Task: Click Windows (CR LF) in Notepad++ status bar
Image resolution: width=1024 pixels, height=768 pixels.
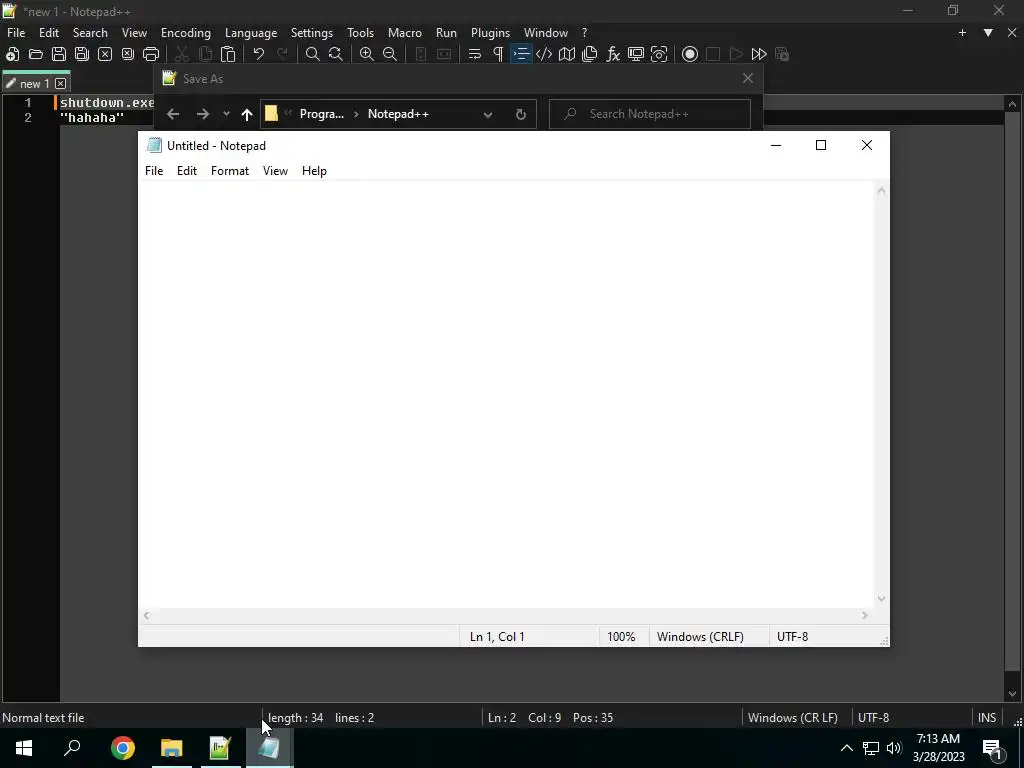Action: tap(793, 718)
